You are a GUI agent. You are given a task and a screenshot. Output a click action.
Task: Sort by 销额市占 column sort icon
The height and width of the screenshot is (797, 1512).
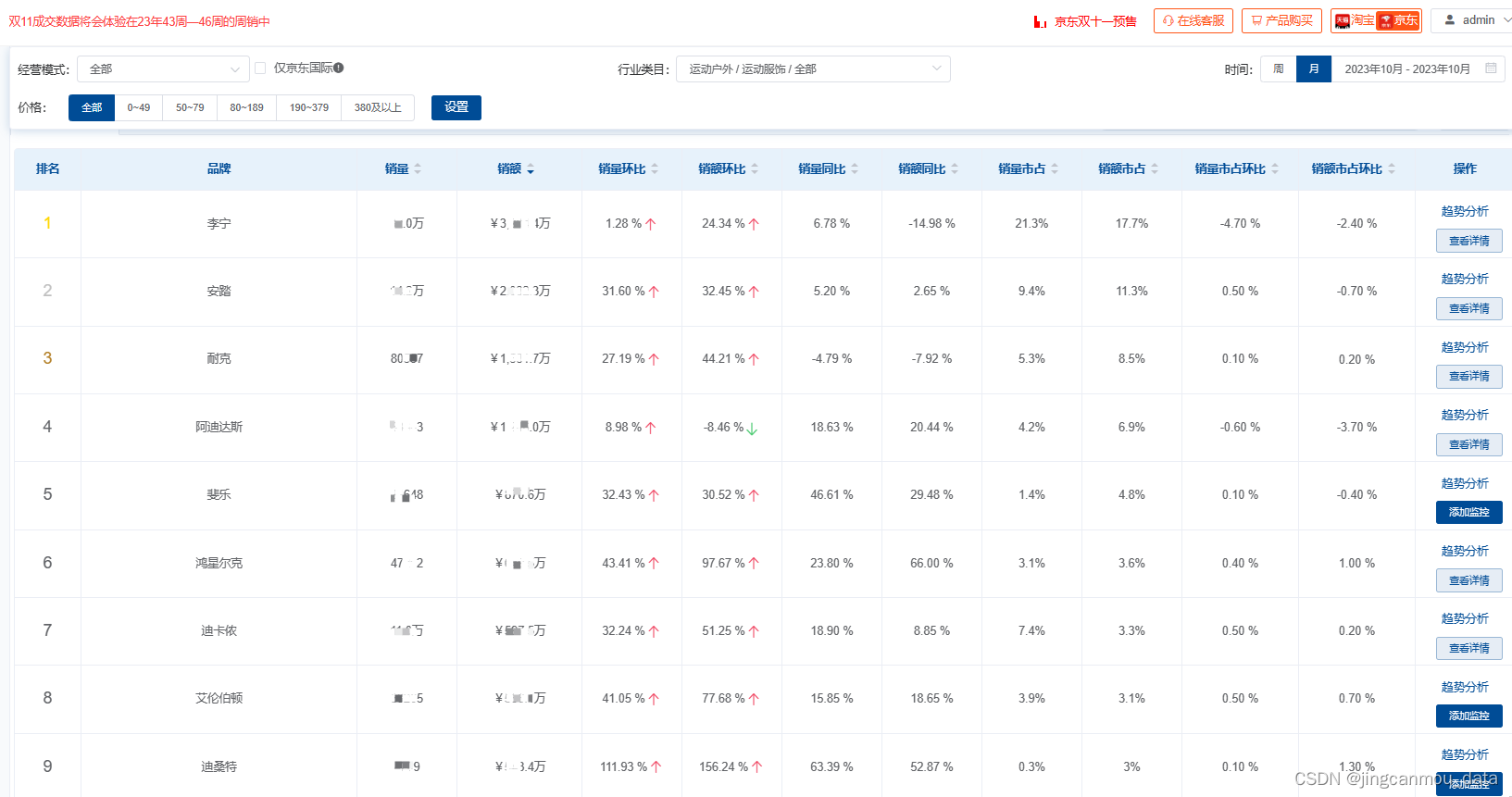pos(1155,168)
